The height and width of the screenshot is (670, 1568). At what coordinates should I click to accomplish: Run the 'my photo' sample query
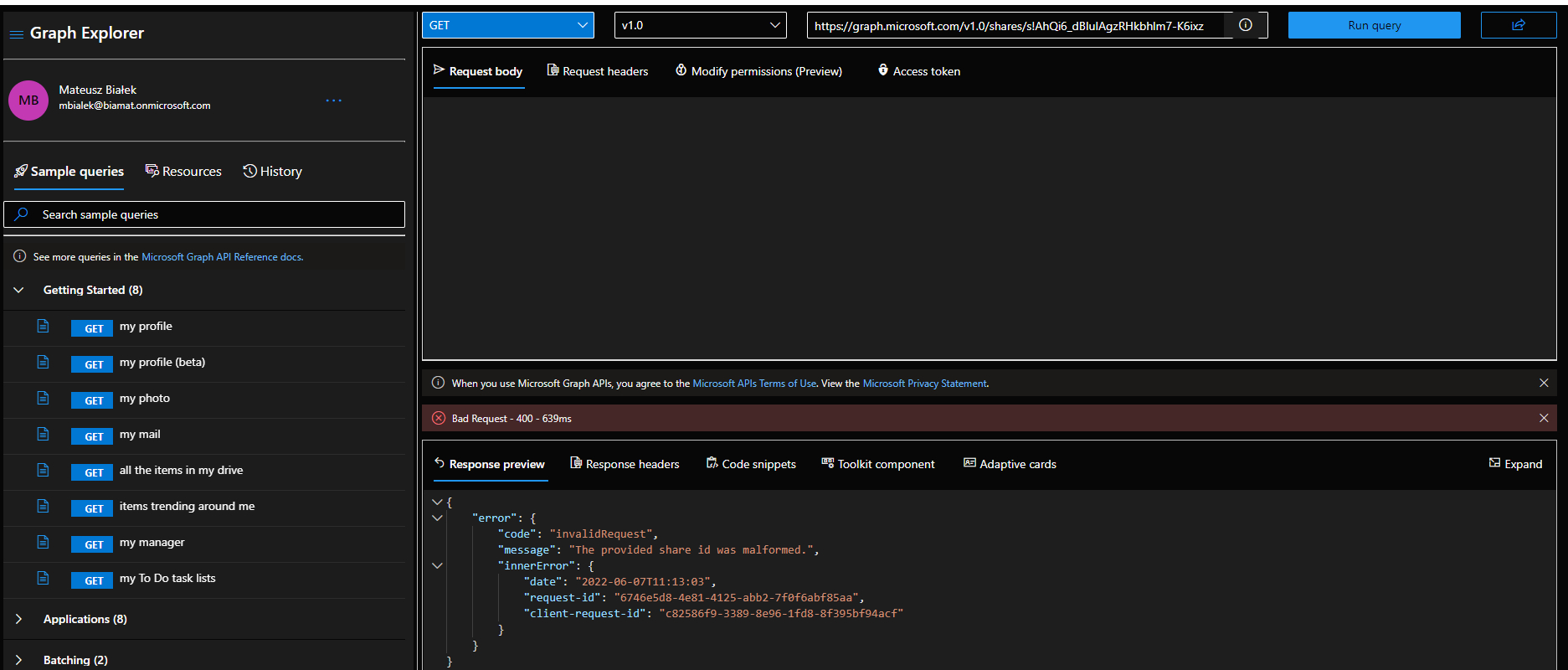[145, 399]
